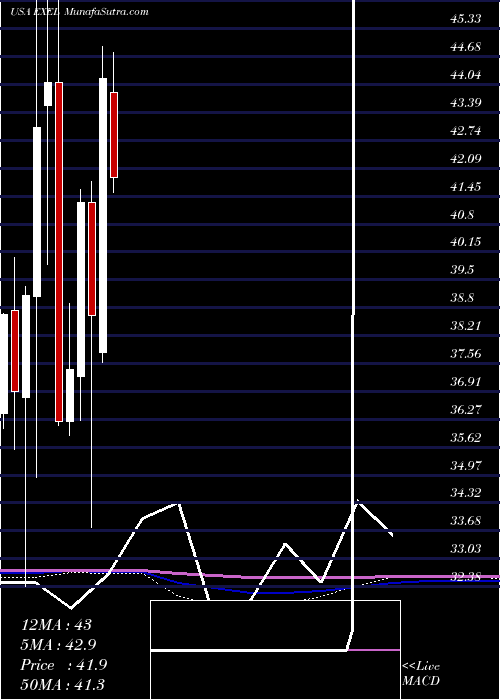Select the 40.8 price axis label

(462, 214)
